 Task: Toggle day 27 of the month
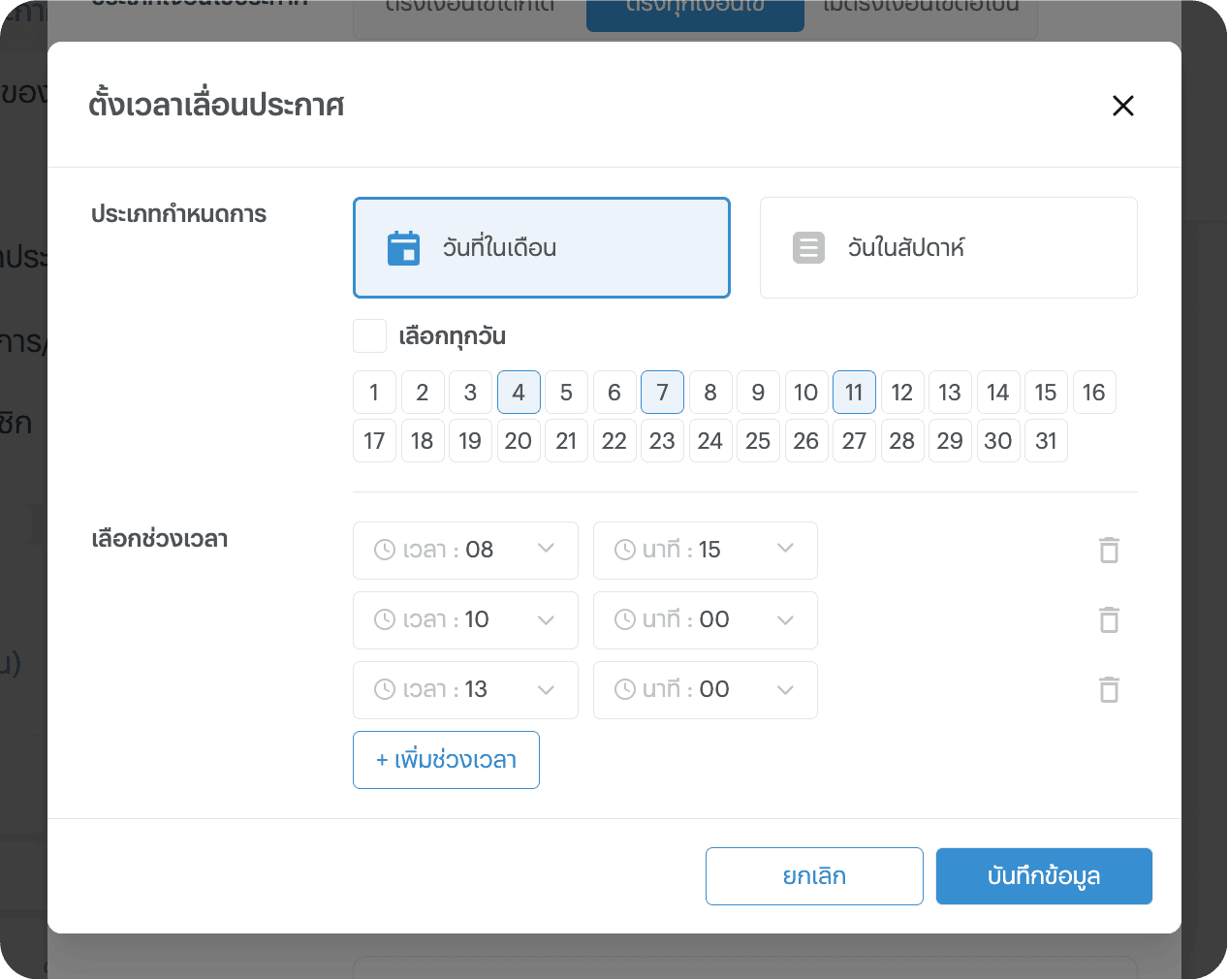click(855, 441)
